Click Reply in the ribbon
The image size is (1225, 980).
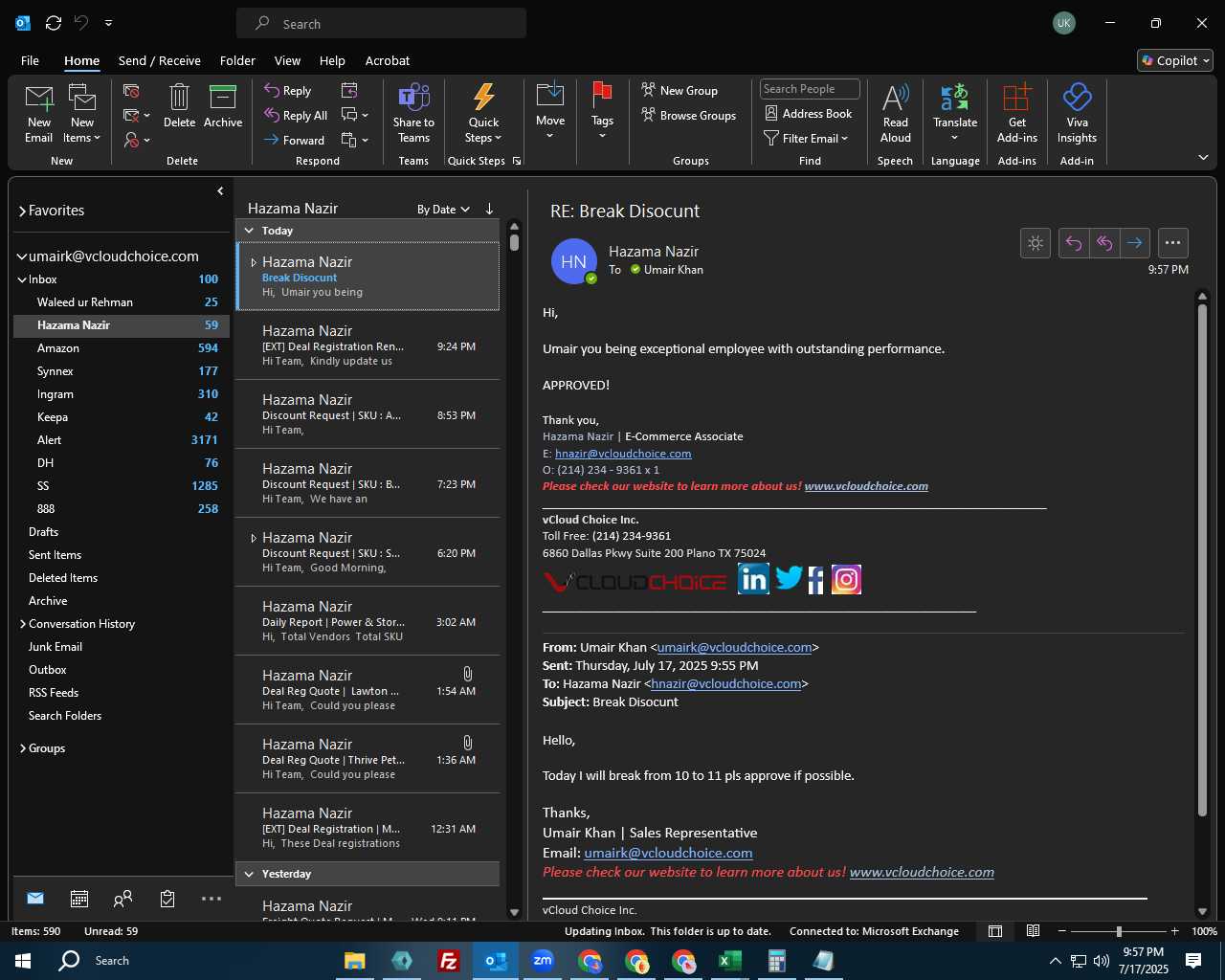(288, 90)
